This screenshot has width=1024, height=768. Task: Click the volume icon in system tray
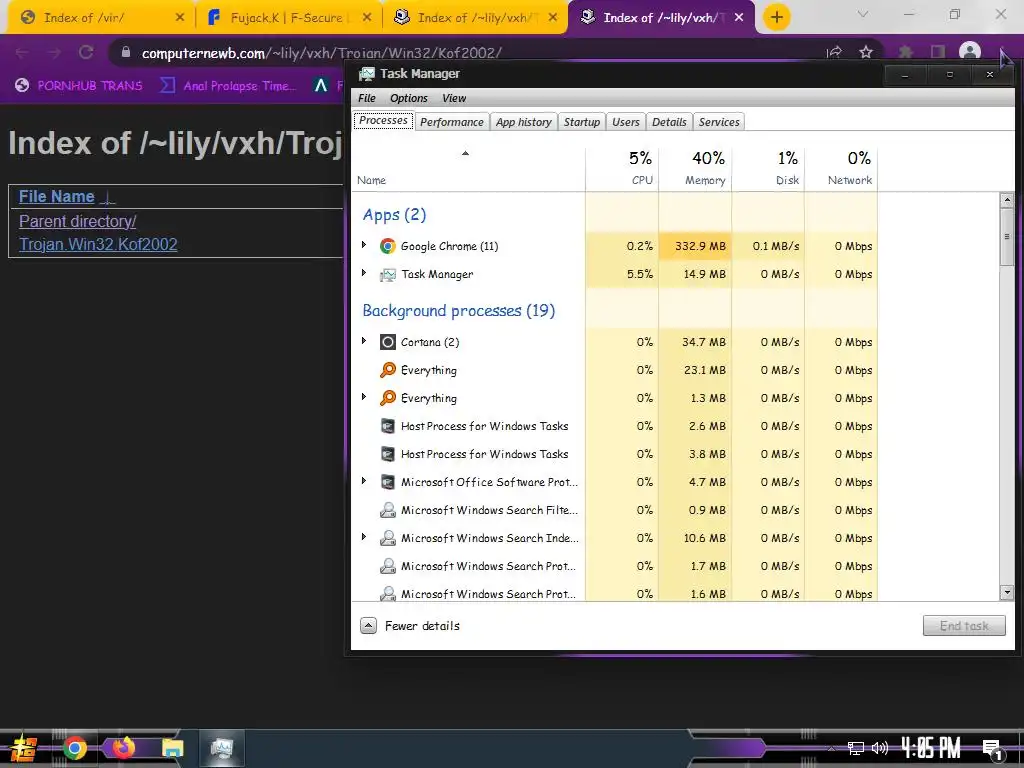(x=880, y=748)
